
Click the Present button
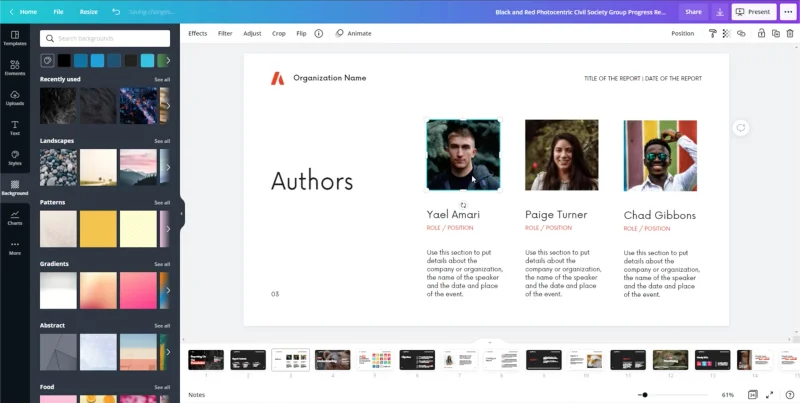click(x=754, y=12)
